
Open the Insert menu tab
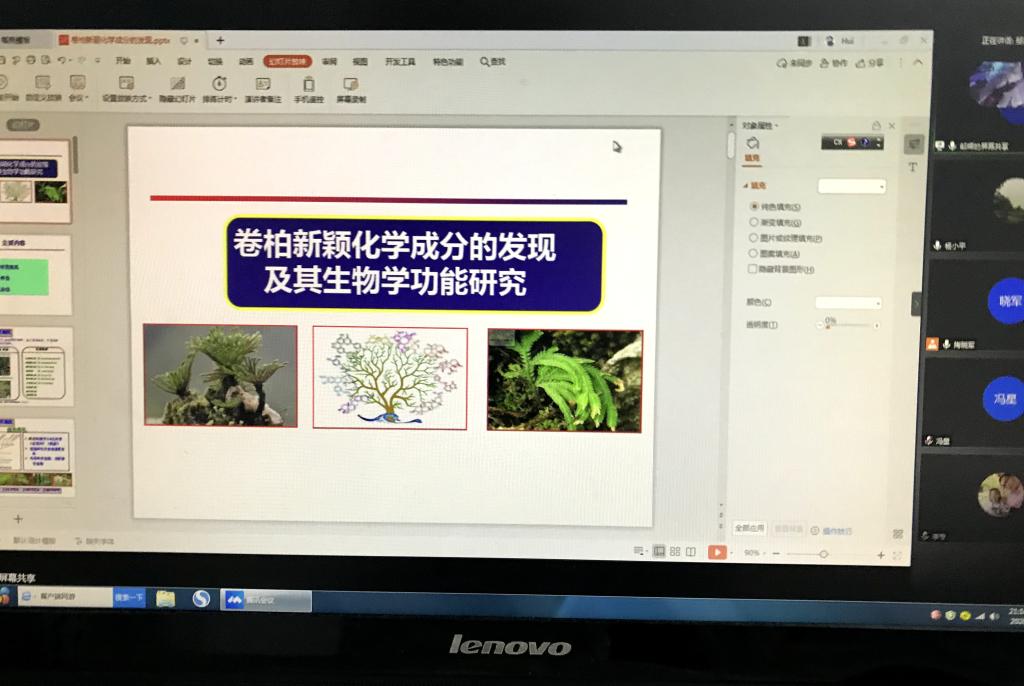click(153, 61)
